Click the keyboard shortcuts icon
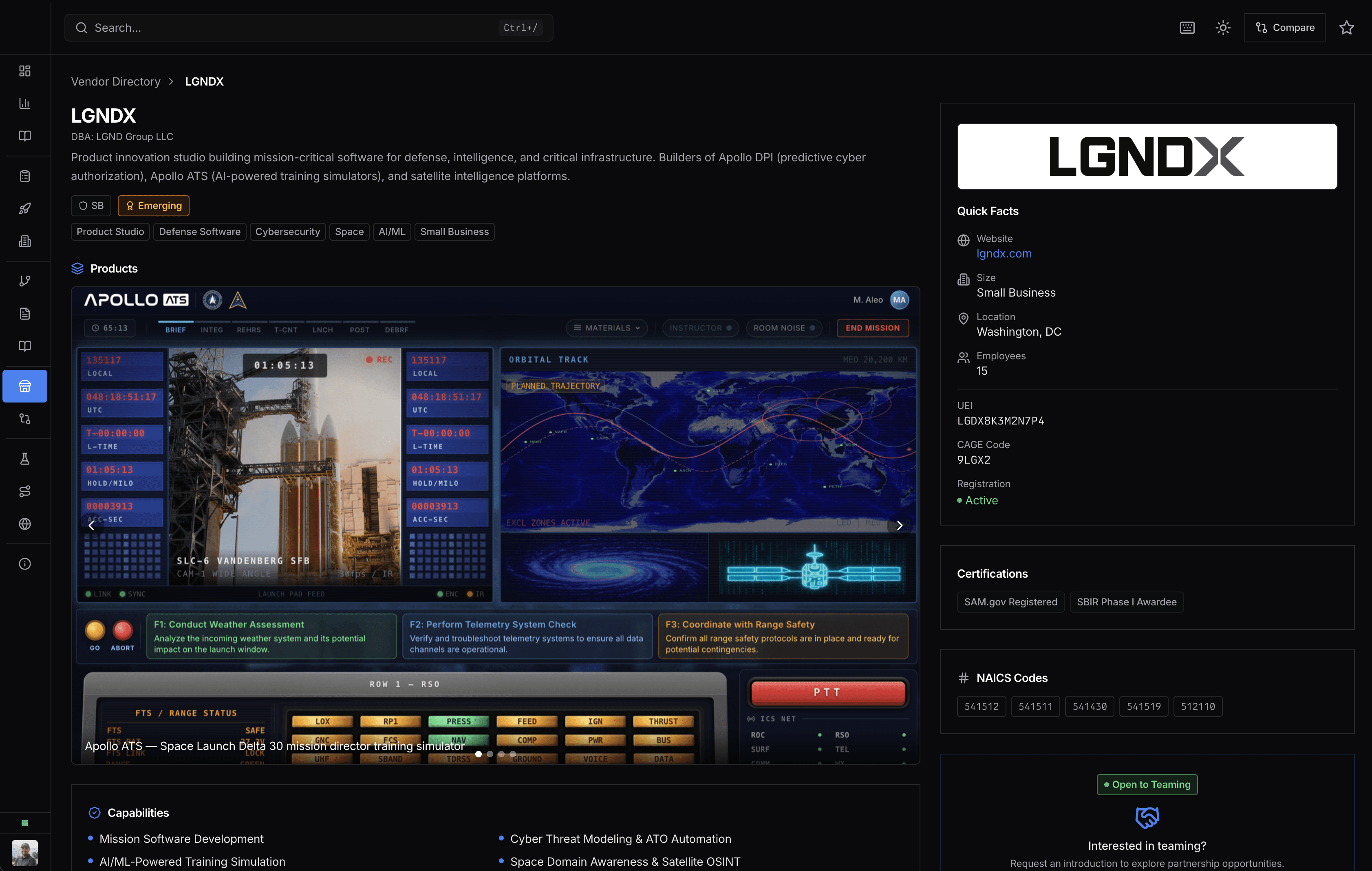Image resolution: width=1372 pixels, height=871 pixels. pyautogui.click(x=1187, y=27)
